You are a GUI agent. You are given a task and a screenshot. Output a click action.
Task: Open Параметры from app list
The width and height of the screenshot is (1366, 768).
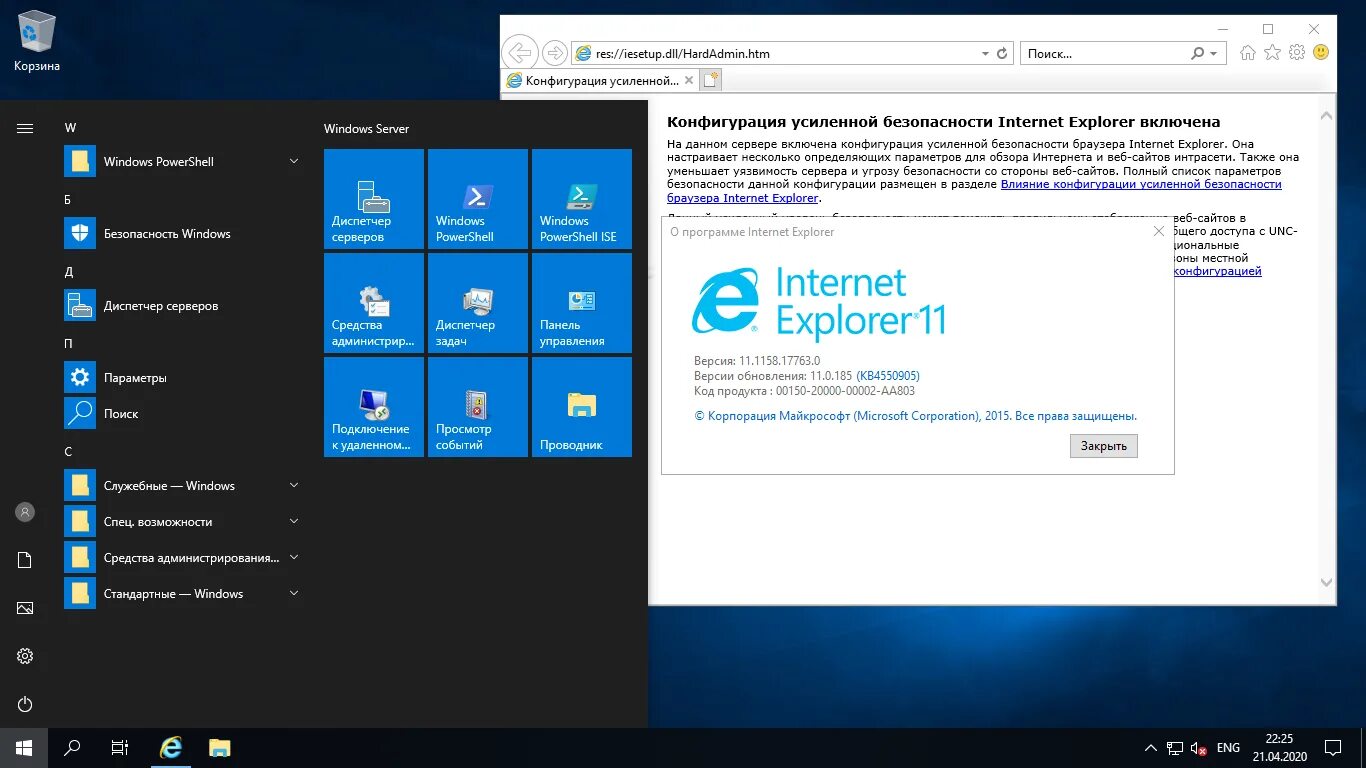pos(182,378)
